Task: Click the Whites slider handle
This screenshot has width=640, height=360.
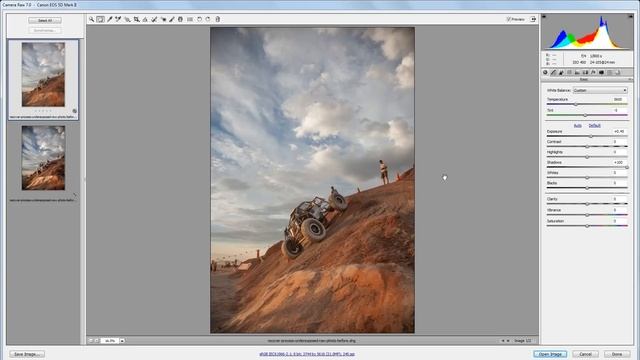Action: (587, 178)
